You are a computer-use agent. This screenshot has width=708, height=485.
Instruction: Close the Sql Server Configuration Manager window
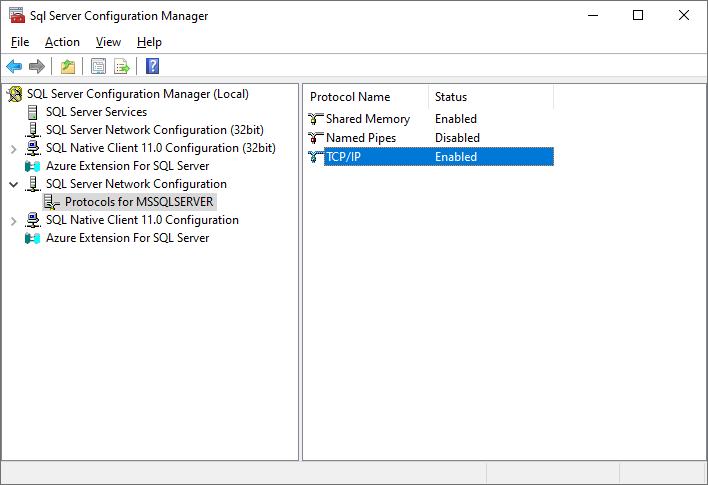pyautogui.click(x=684, y=15)
